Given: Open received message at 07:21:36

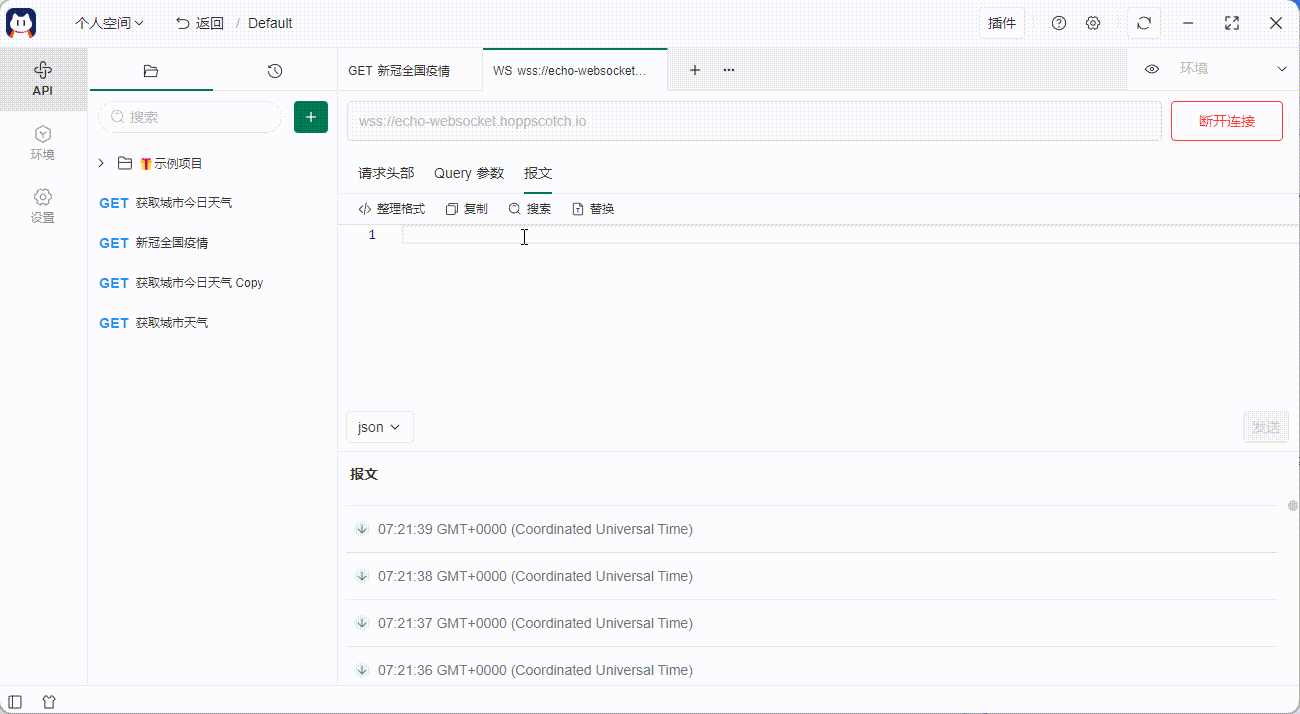Looking at the screenshot, I should 812,669.
